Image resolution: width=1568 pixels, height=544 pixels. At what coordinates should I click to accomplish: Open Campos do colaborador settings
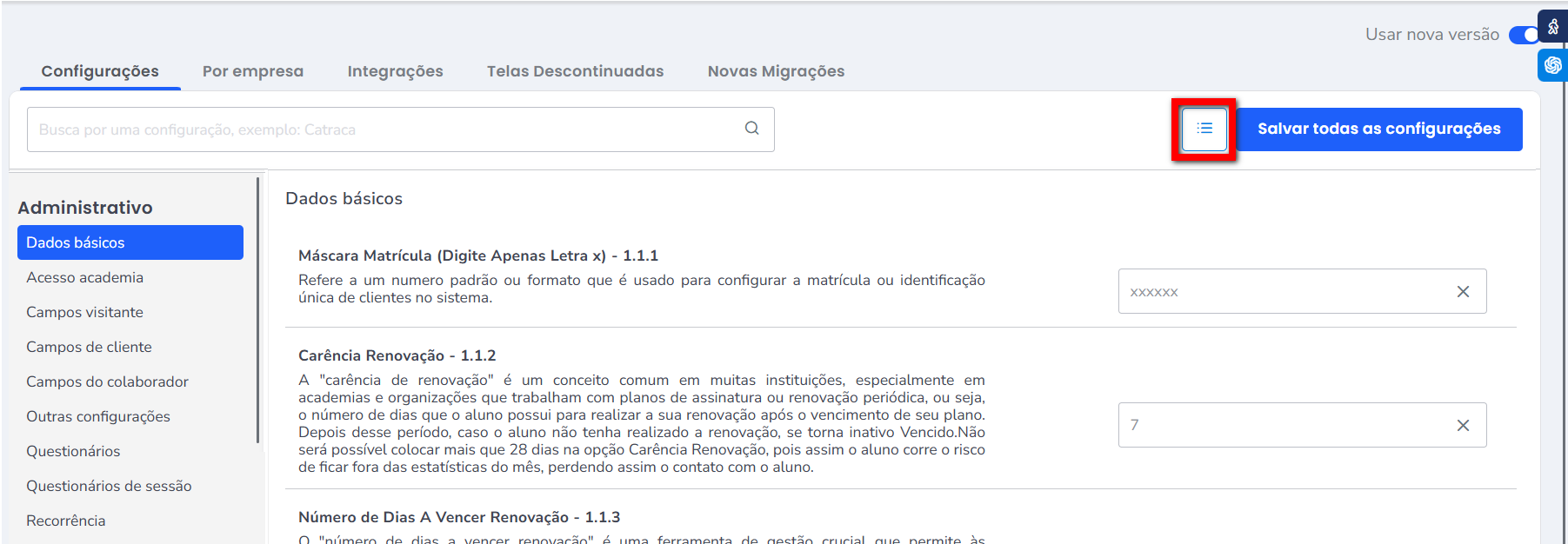click(107, 381)
